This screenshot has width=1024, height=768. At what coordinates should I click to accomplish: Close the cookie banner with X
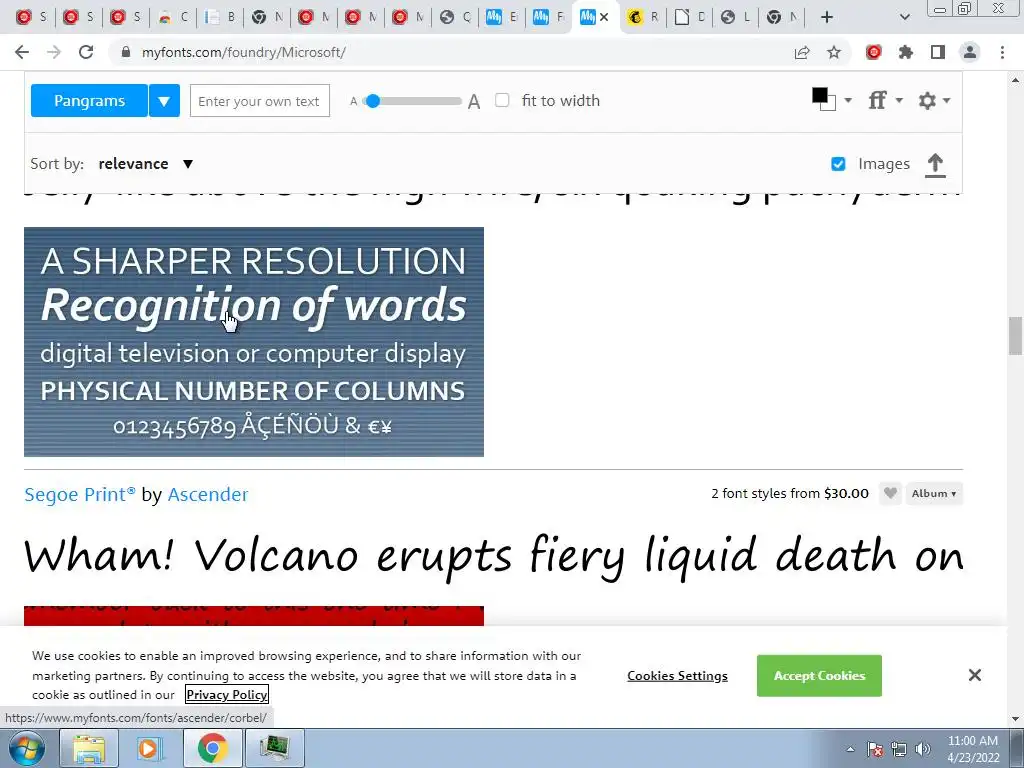click(x=974, y=675)
